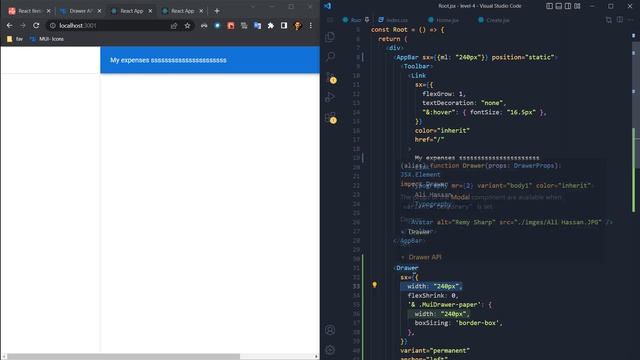Image resolution: width=640 pixels, height=360 pixels.
Task: Click the round blue extension icon
Action: pyautogui.click(x=217, y=25)
